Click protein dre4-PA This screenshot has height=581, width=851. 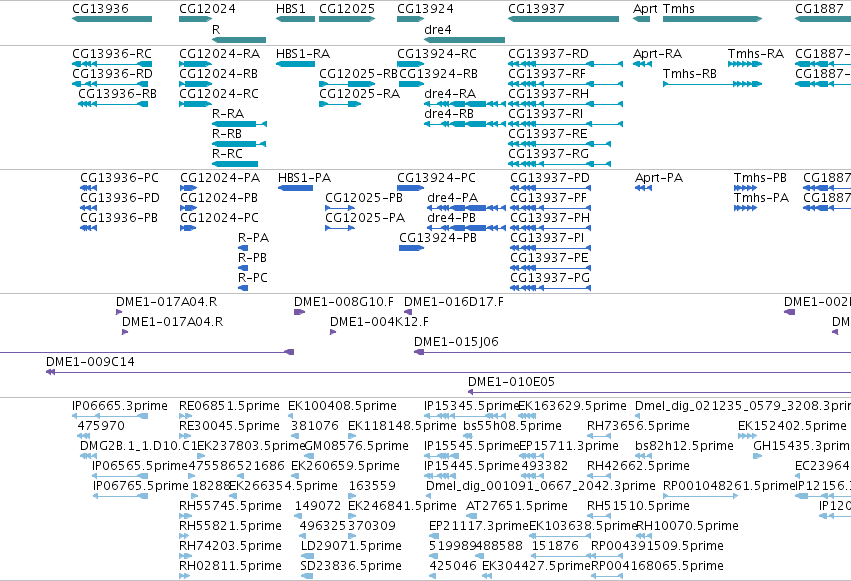point(467,208)
